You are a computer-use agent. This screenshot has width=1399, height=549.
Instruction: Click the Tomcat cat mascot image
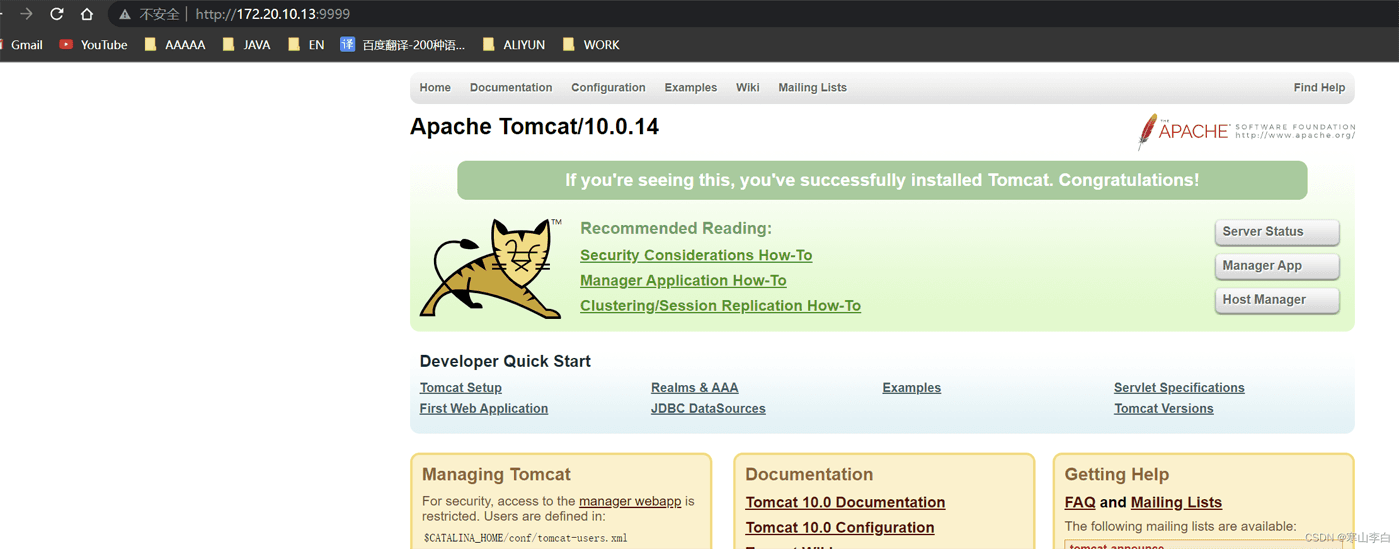tap(491, 269)
